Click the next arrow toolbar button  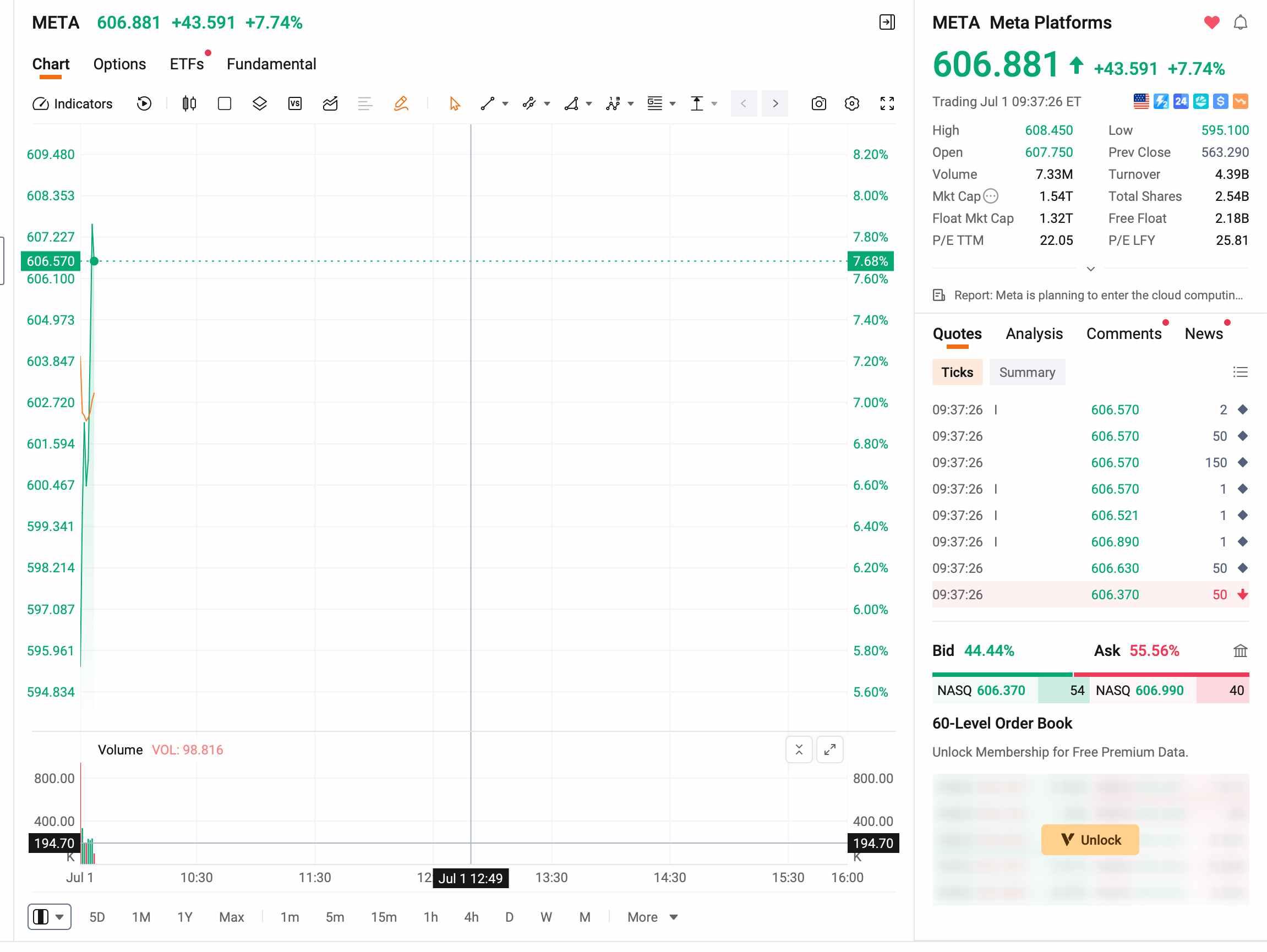(x=775, y=103)
